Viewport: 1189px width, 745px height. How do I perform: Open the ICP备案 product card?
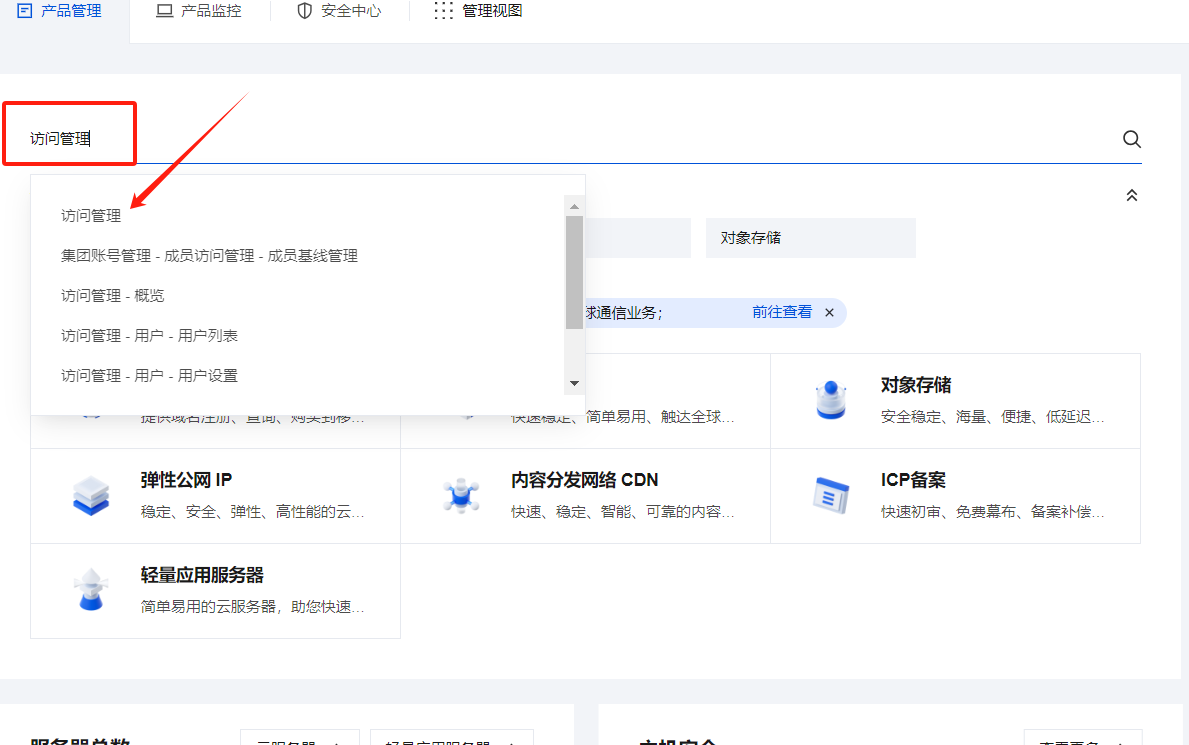(x=955, y=496)
